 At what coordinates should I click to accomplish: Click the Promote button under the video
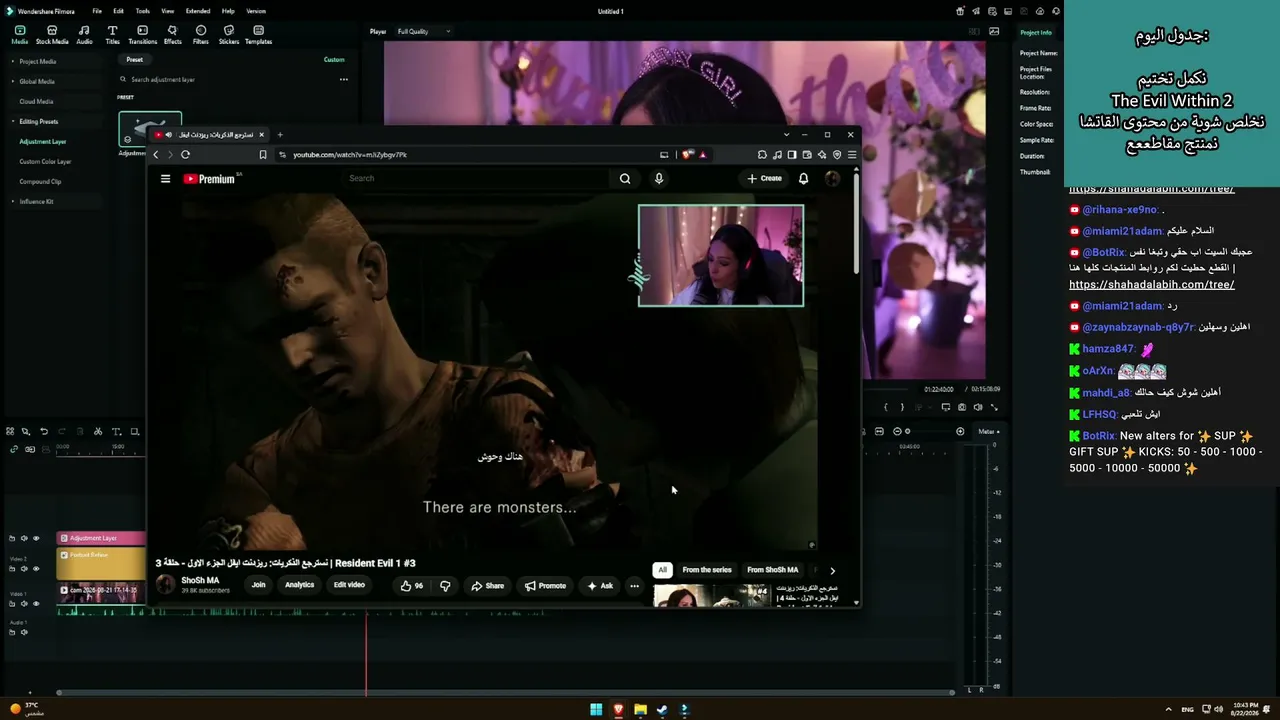[x=545, y=586]
